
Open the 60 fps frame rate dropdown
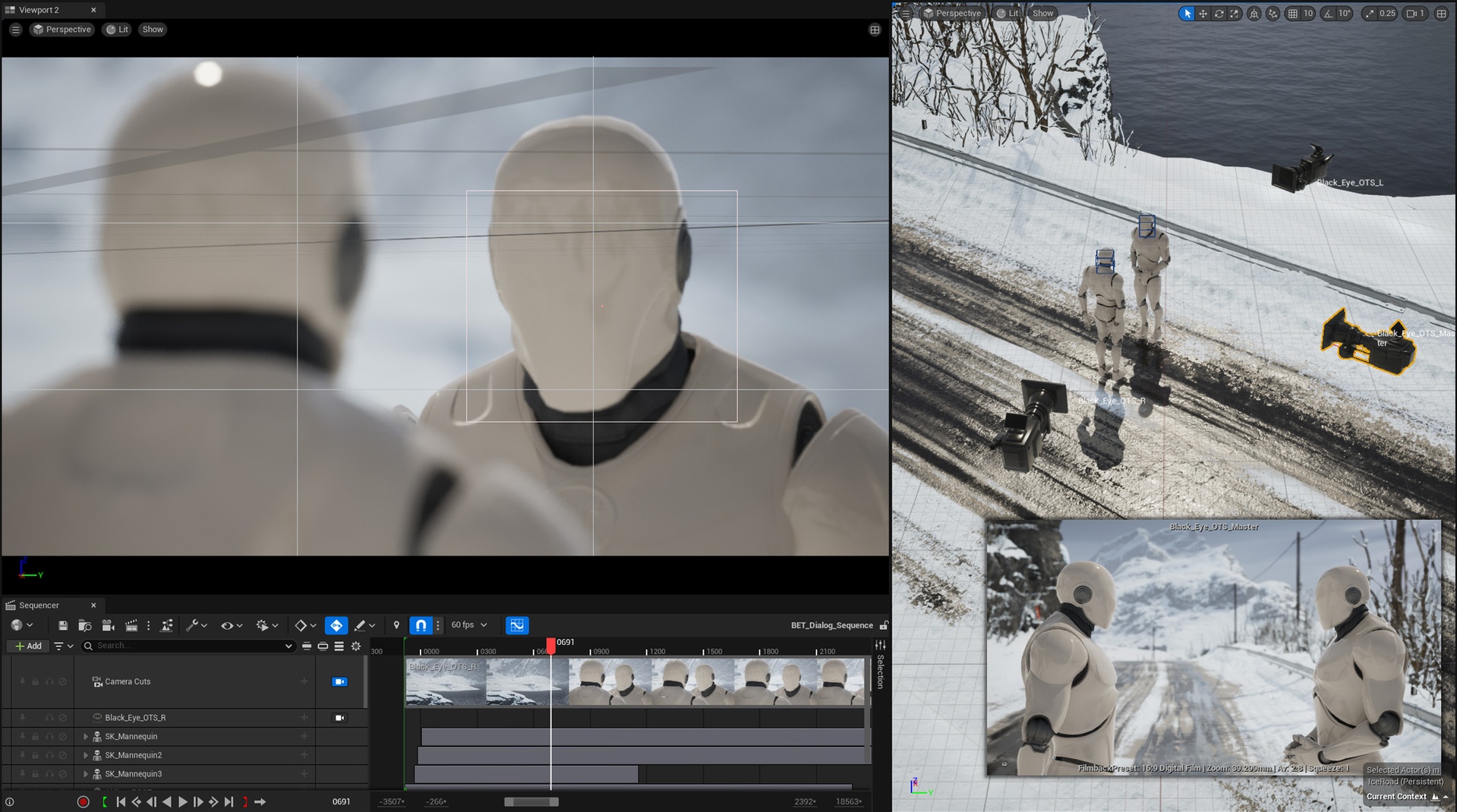tap(468, 625)
